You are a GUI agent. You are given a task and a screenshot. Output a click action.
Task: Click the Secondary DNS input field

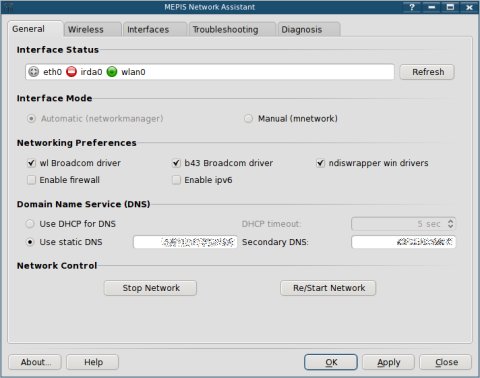[404, 242]
